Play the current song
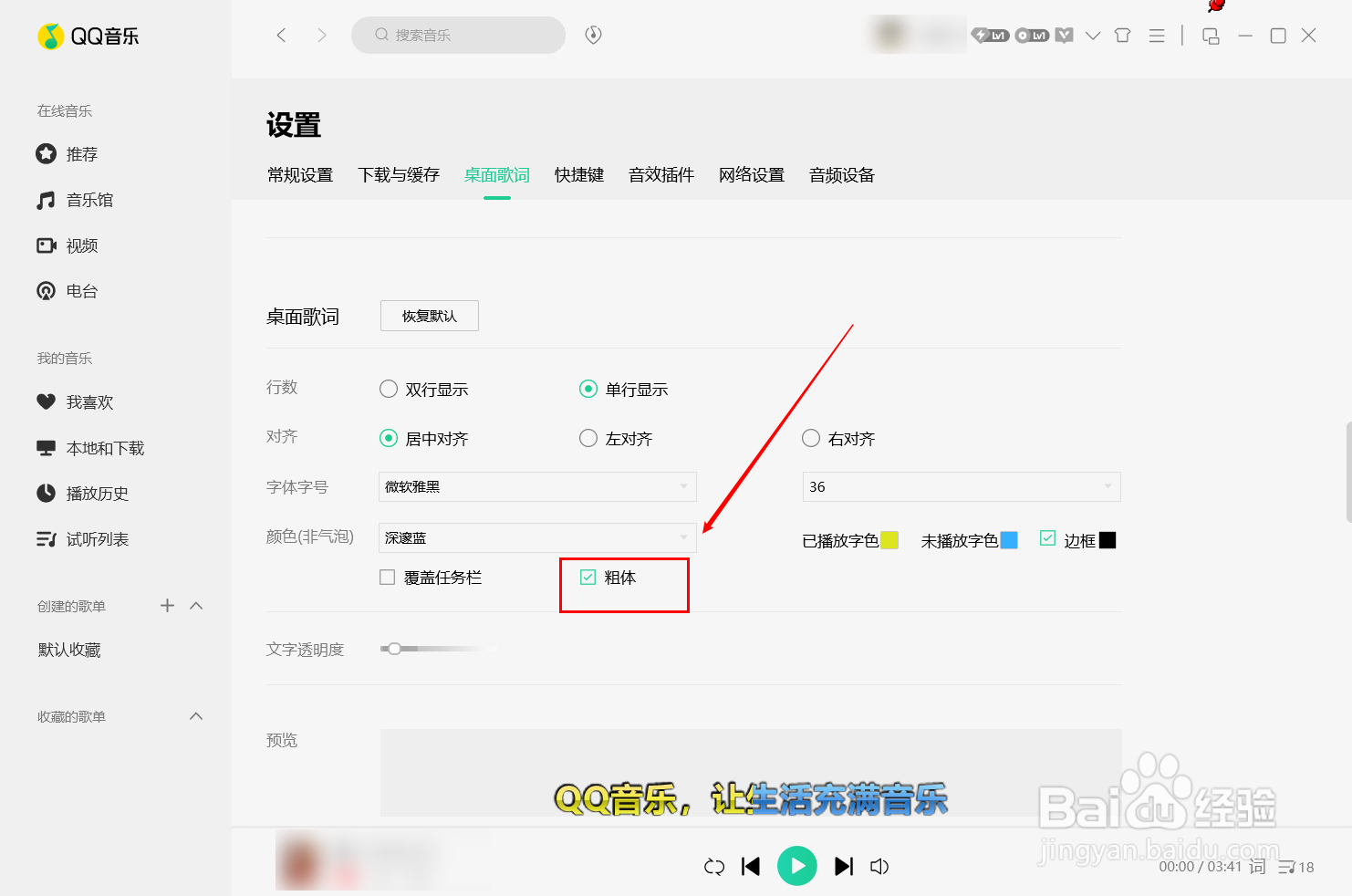Image resolution: width=1352 pixels, height=896 pixels. [x=797, y=866]
